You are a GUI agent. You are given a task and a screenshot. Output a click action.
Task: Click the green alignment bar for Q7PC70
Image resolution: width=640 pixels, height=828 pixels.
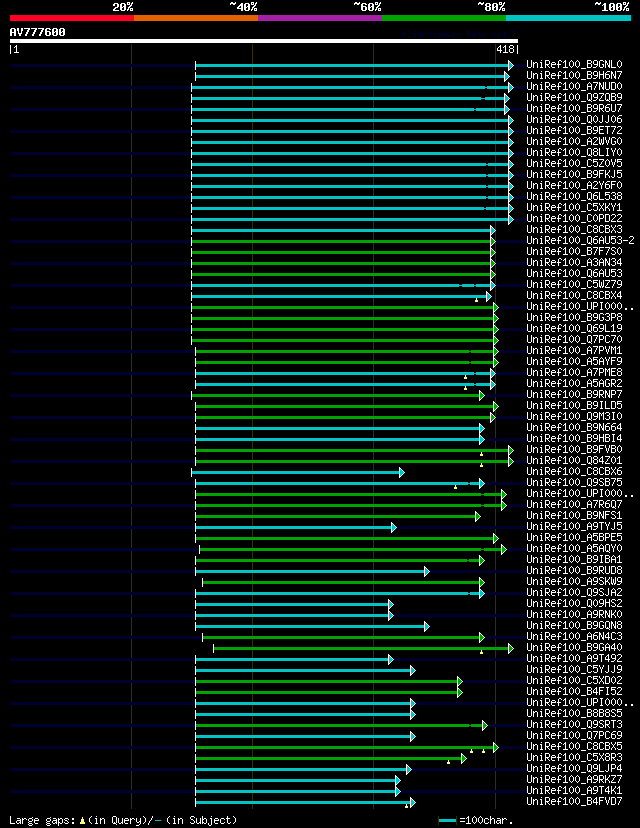tap(345, 341)
